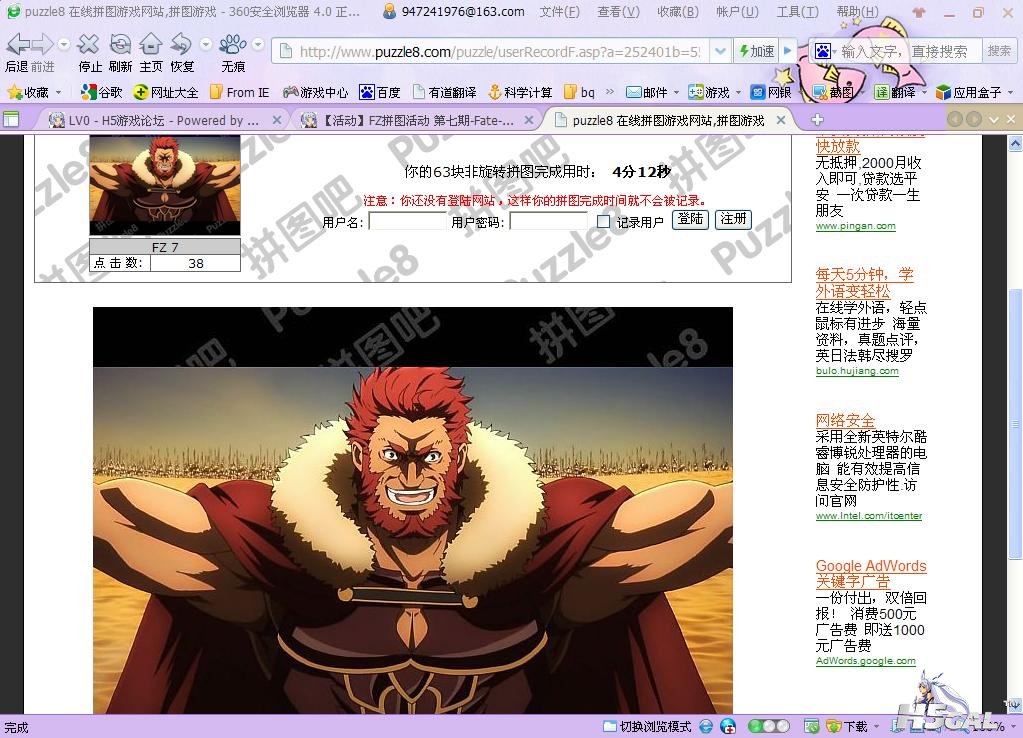Open the search engine selector dropdown
This screenshot has width=1023, height=738.
(824, 51)
